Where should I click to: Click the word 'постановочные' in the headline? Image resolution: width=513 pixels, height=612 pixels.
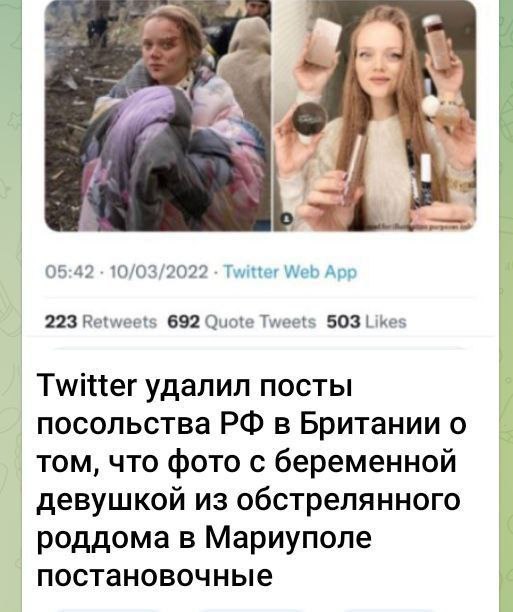click(155, 575)
